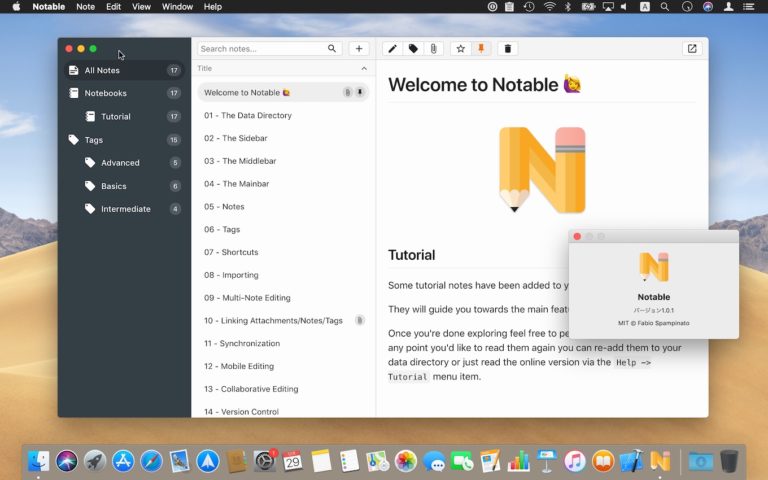Click the Search notes input field
The image size is (768, 480).
[x=260, y=49]
